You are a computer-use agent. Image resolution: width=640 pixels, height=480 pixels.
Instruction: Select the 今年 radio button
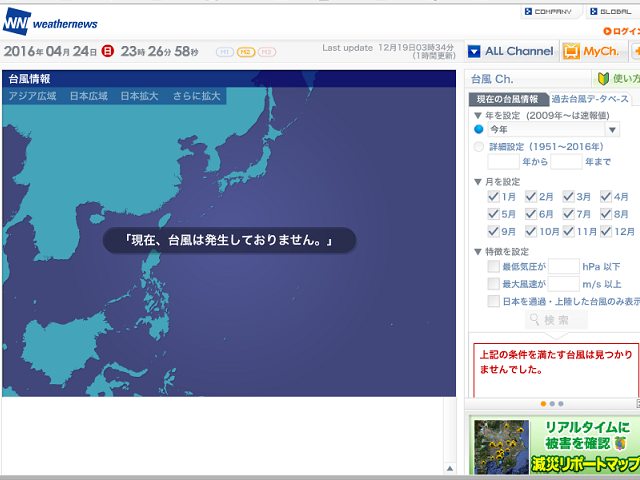479,129
